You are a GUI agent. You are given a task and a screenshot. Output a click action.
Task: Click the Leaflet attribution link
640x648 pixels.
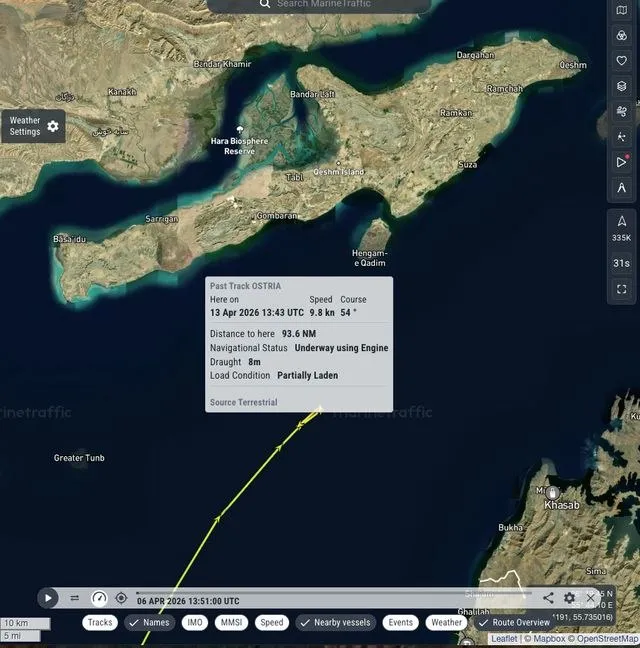pos(504,638)
